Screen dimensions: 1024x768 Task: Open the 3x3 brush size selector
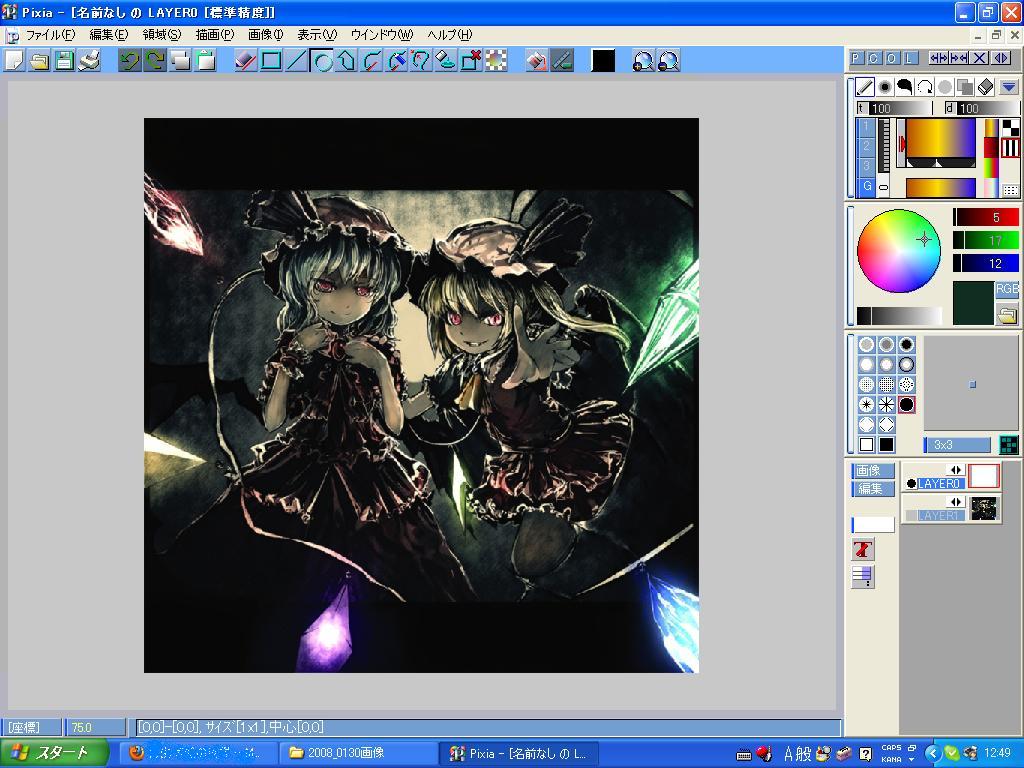click(957, 445)
